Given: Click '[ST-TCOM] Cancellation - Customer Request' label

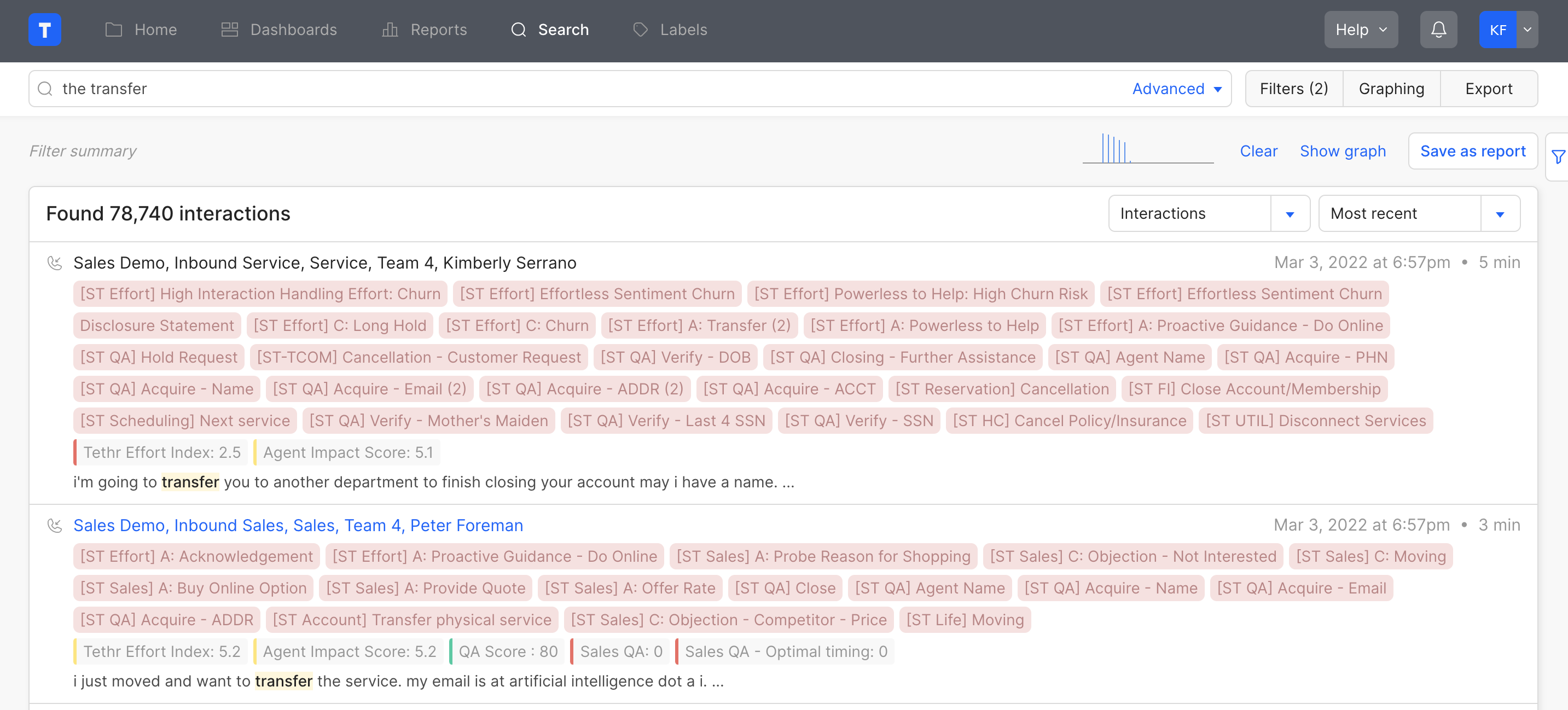Looking at the screenshot, I should coord(419,357).
